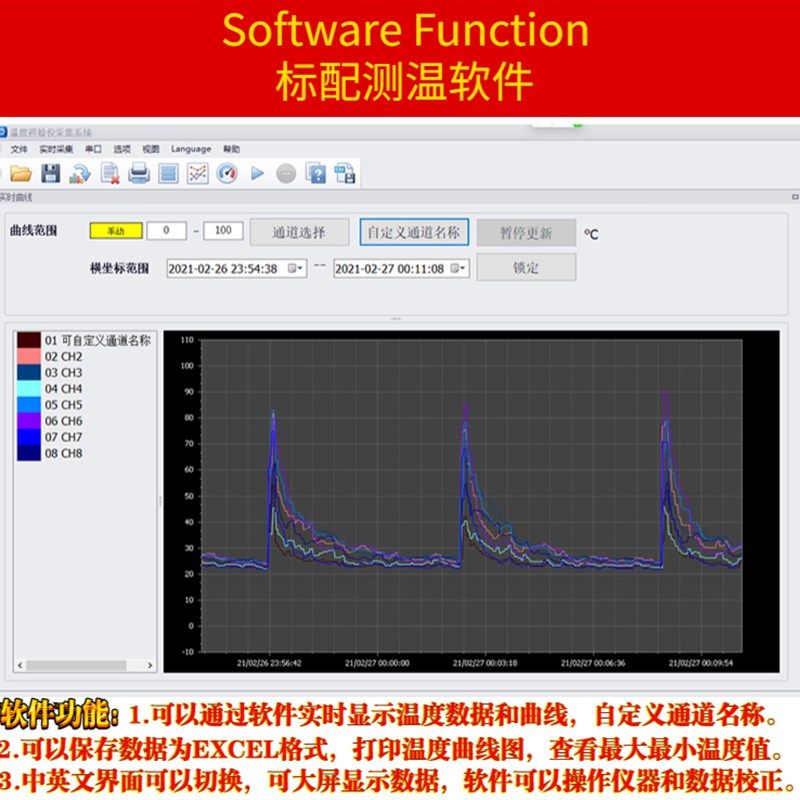Click the 暂停更新 button
Image resolution: width=800 pixels, height=800 pixels.
(x=526, y=233)
